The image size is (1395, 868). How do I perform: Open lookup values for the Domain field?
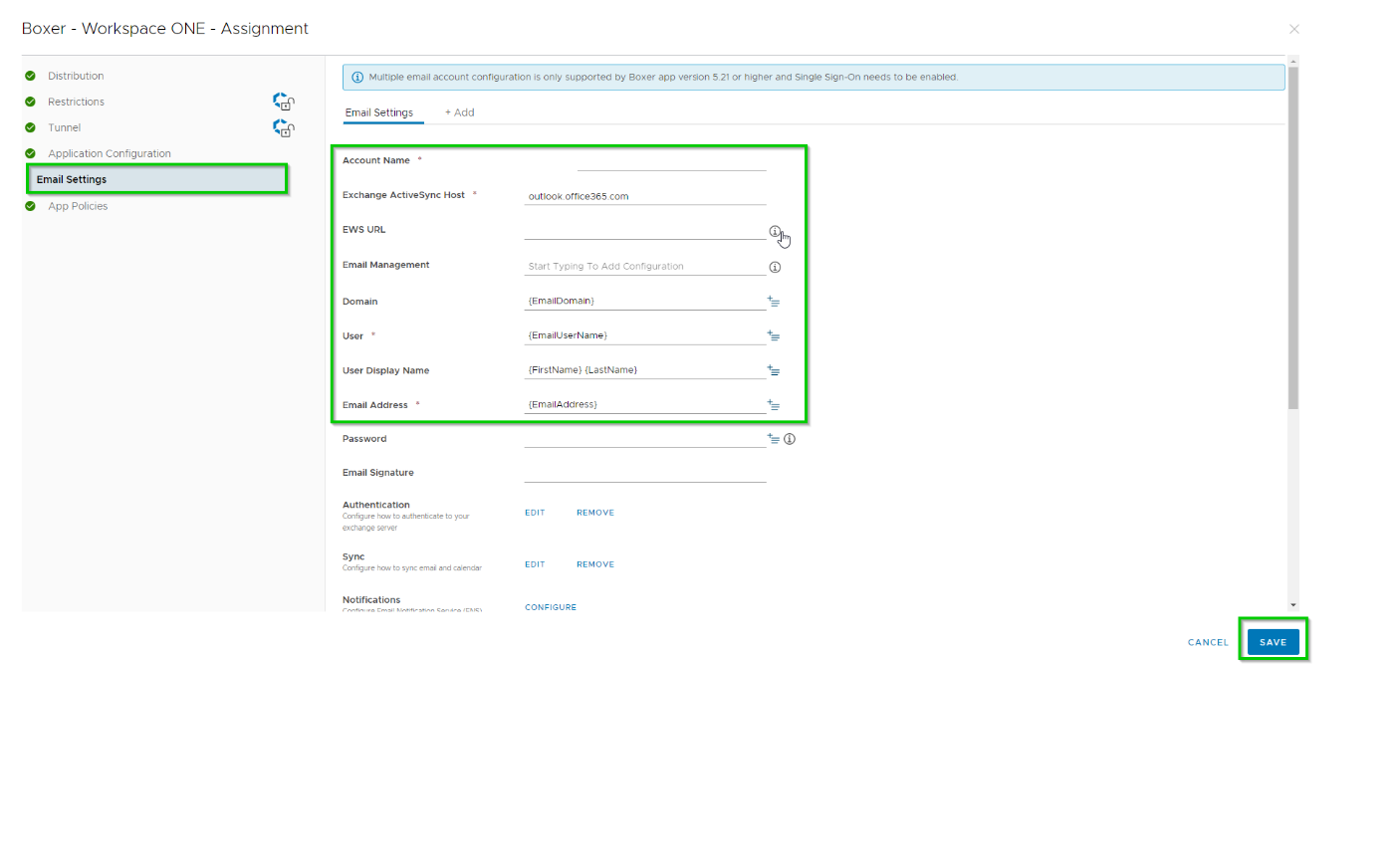[774, 301]
